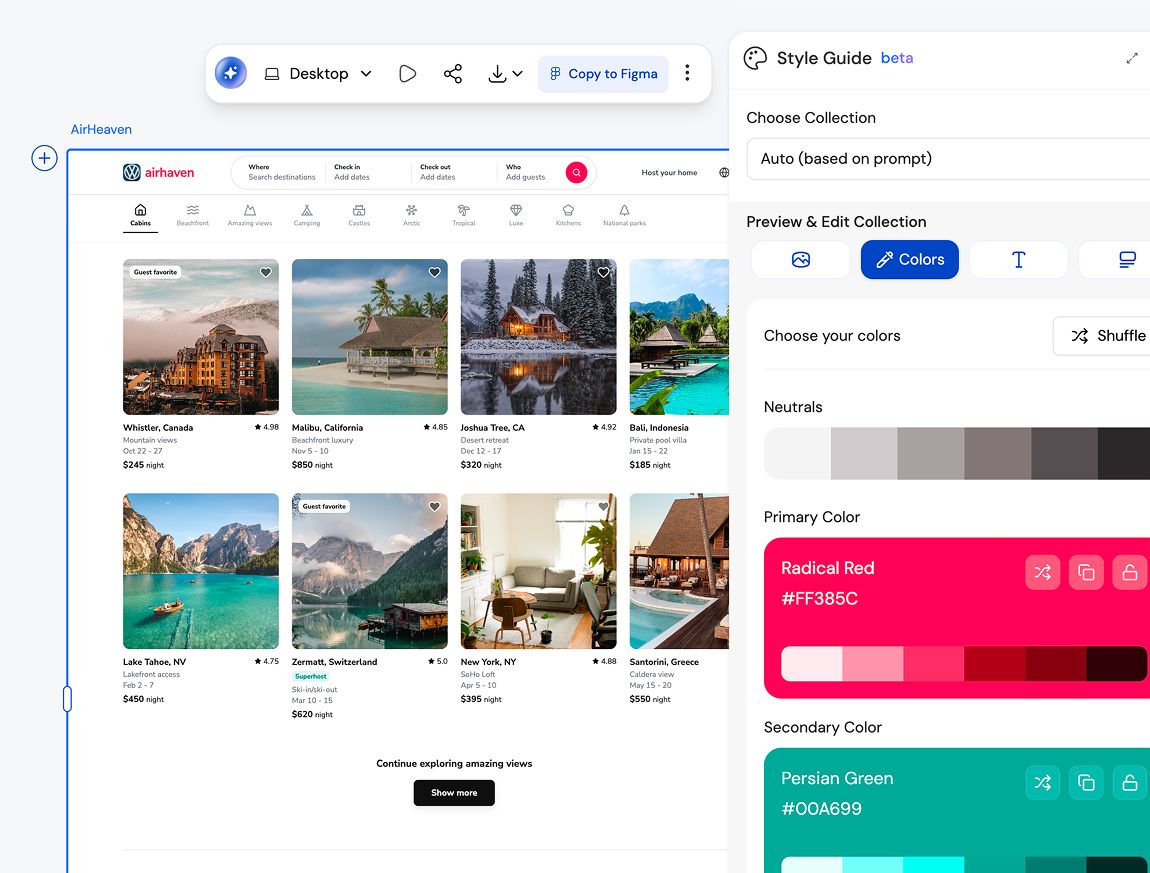
Task: Click the Copy to Figma button
Action: (603, 74)
